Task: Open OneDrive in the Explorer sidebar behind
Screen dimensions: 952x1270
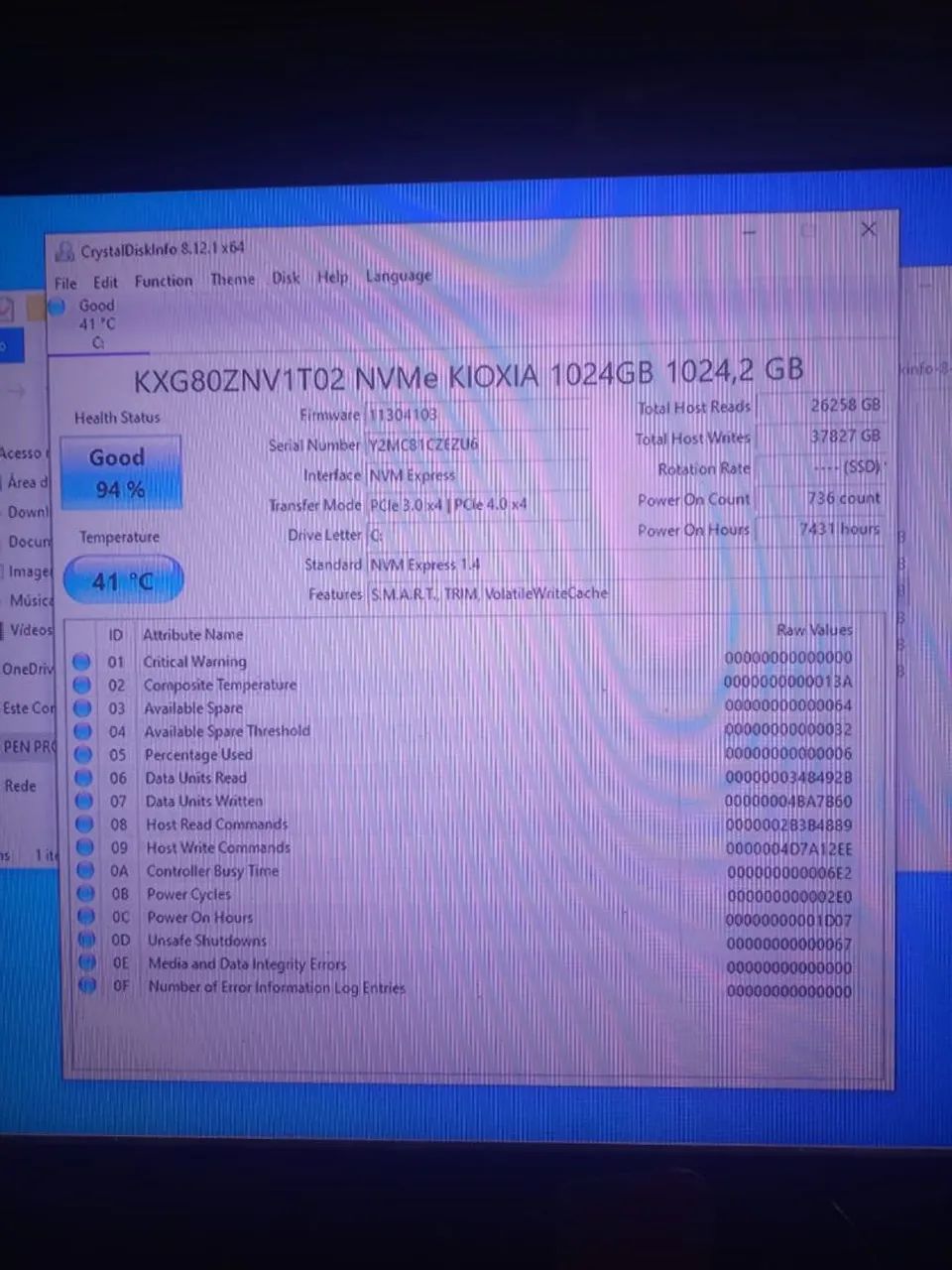Action: click(28, 669)
